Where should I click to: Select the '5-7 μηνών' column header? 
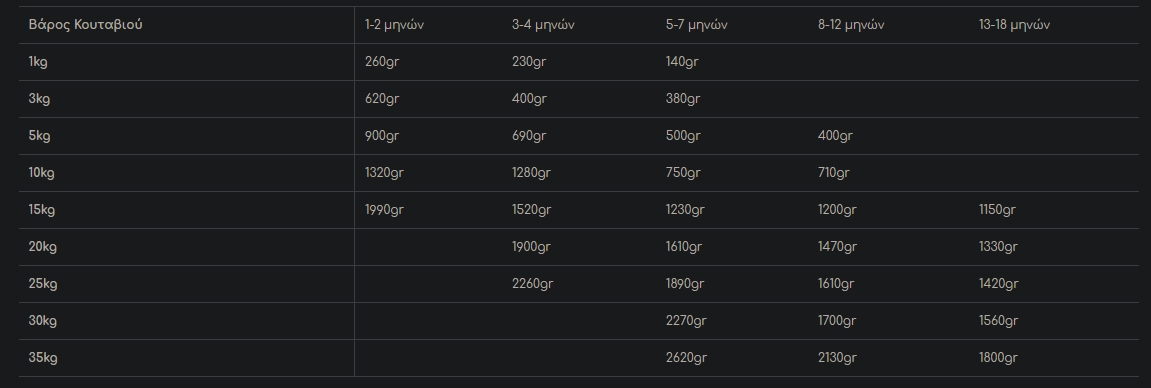pos(697,25)
